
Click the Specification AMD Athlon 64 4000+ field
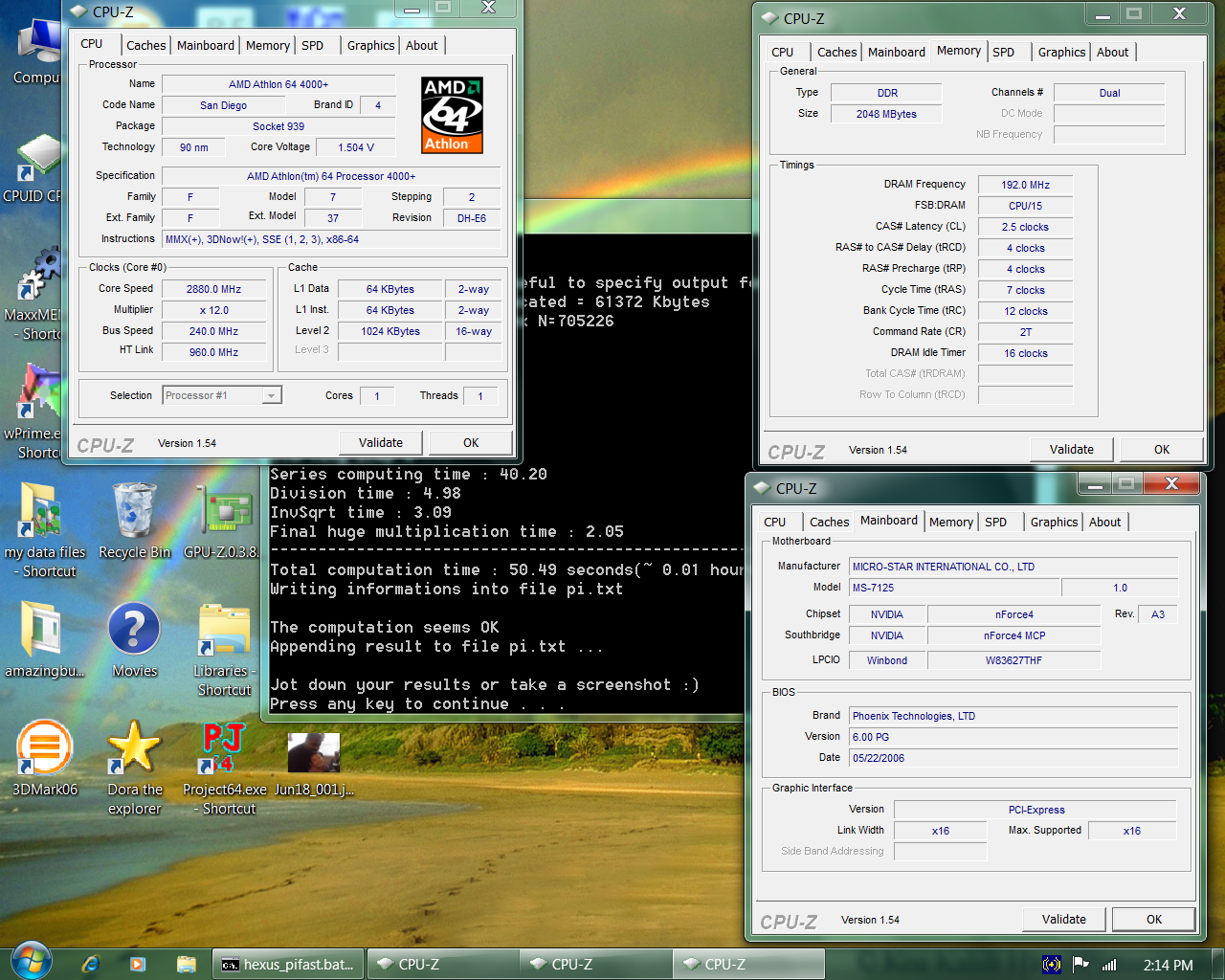click(x=331, y=176)
